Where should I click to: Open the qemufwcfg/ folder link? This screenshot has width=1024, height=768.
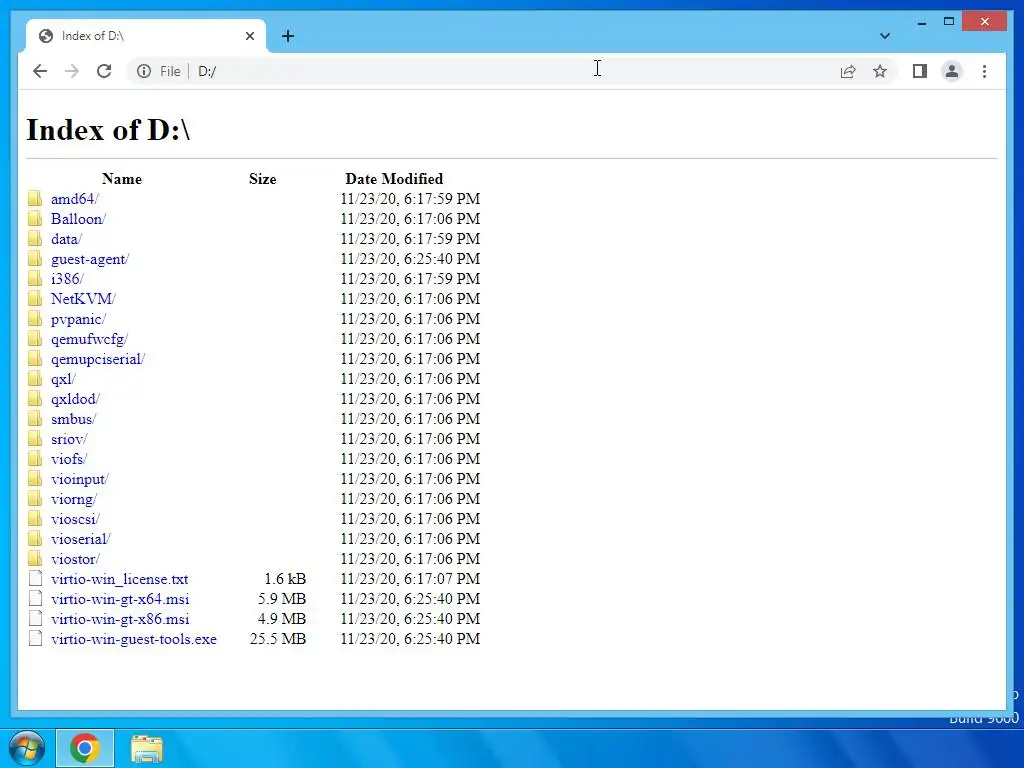tap(89, 339)
